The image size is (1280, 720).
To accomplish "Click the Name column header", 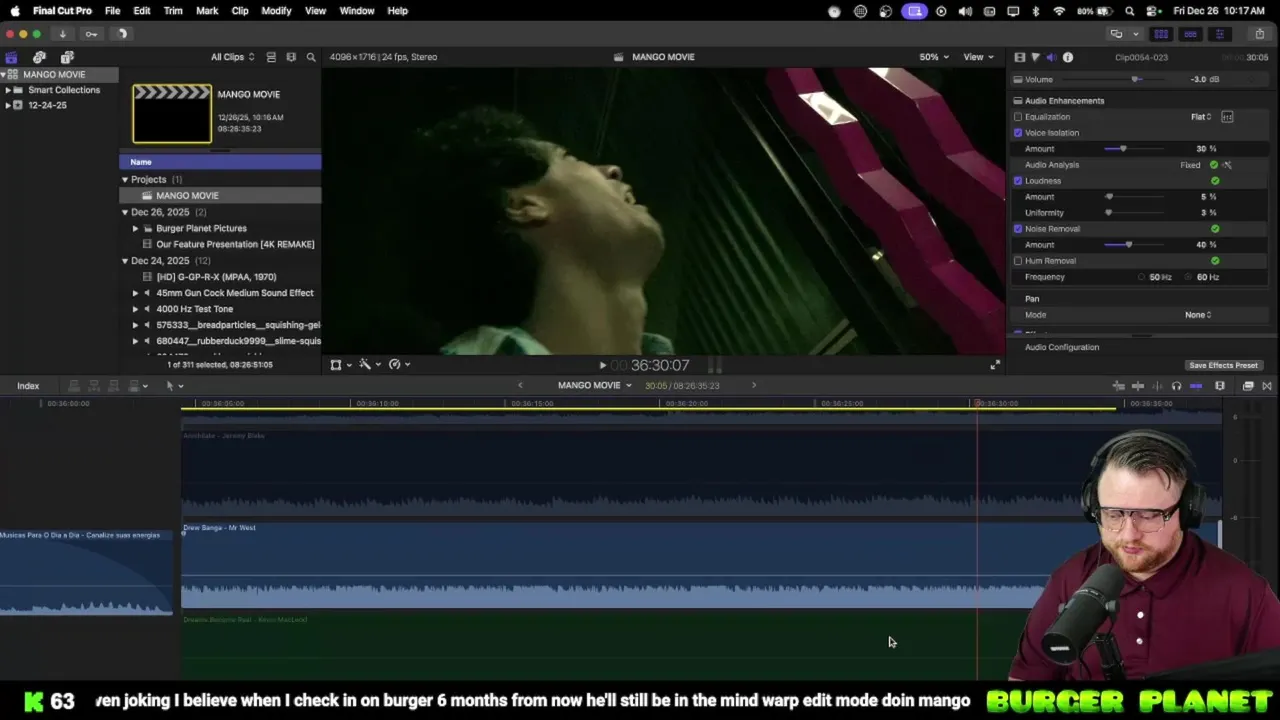I will tap(220, 162).
